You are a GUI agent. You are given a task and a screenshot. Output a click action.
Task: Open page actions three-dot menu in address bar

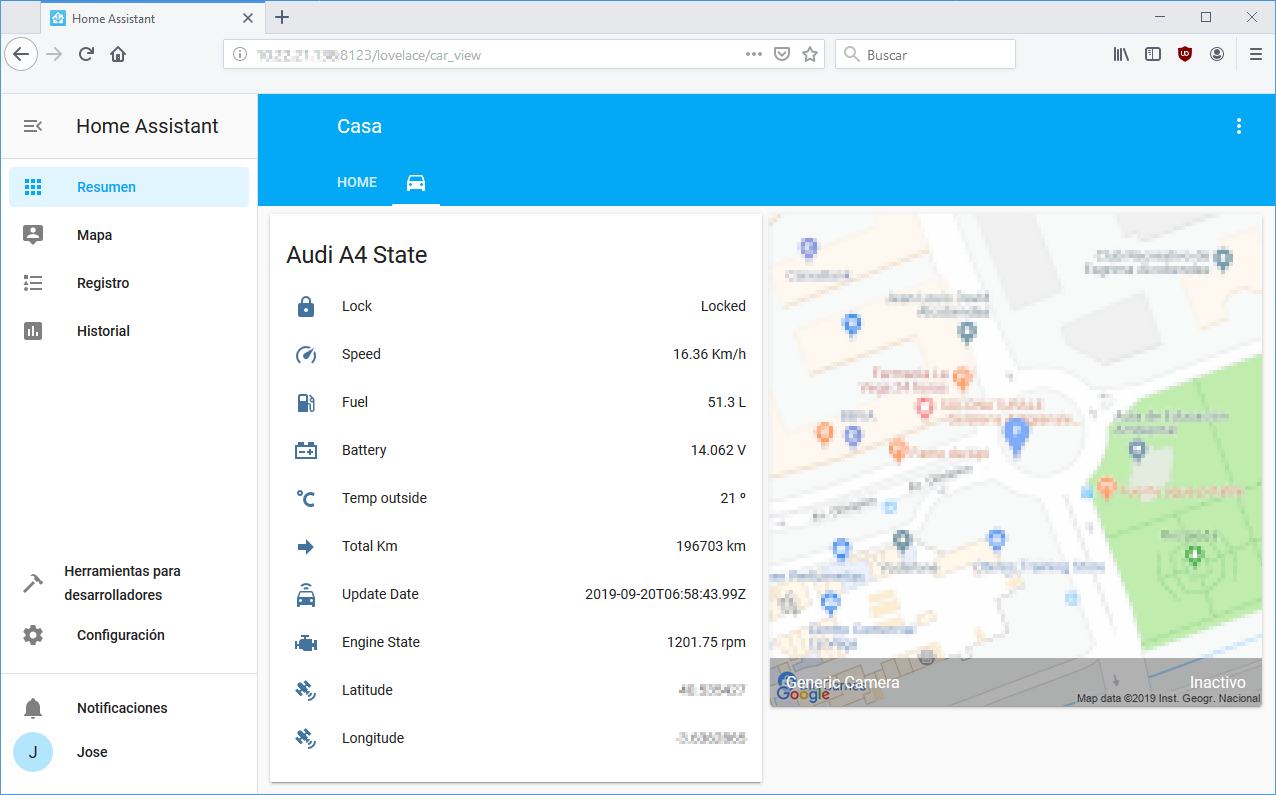point(754,54)
